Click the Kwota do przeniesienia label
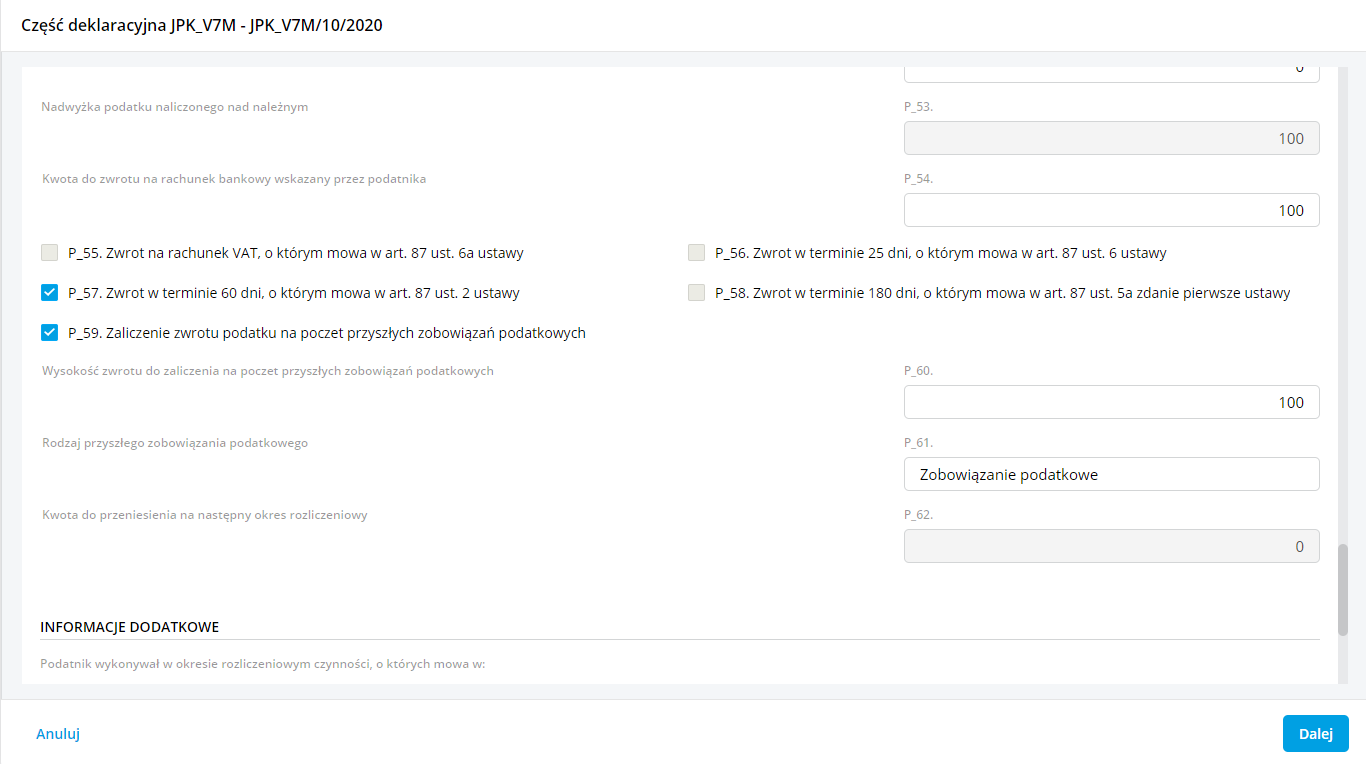Screen dimensions: 1366x764 tap(205, 515)
